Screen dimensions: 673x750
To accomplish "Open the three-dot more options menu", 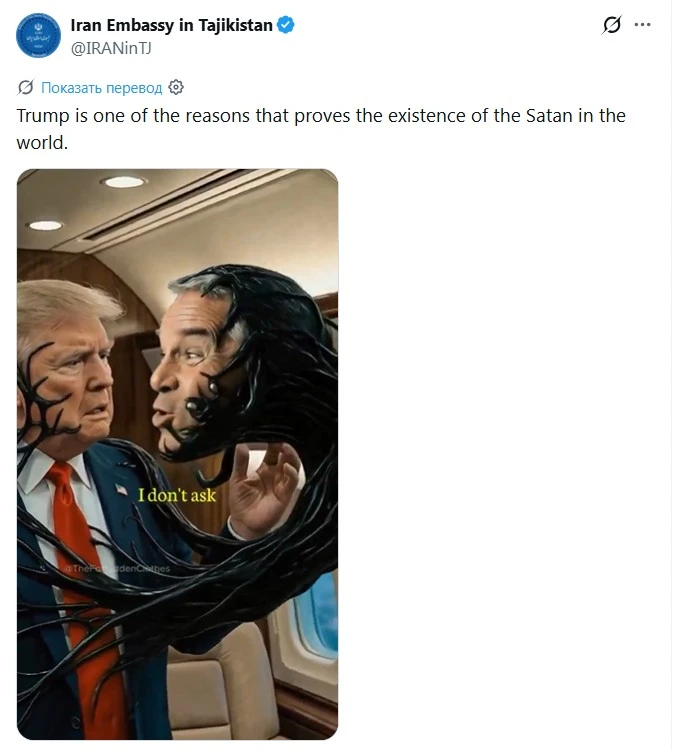I will (642, 24).
